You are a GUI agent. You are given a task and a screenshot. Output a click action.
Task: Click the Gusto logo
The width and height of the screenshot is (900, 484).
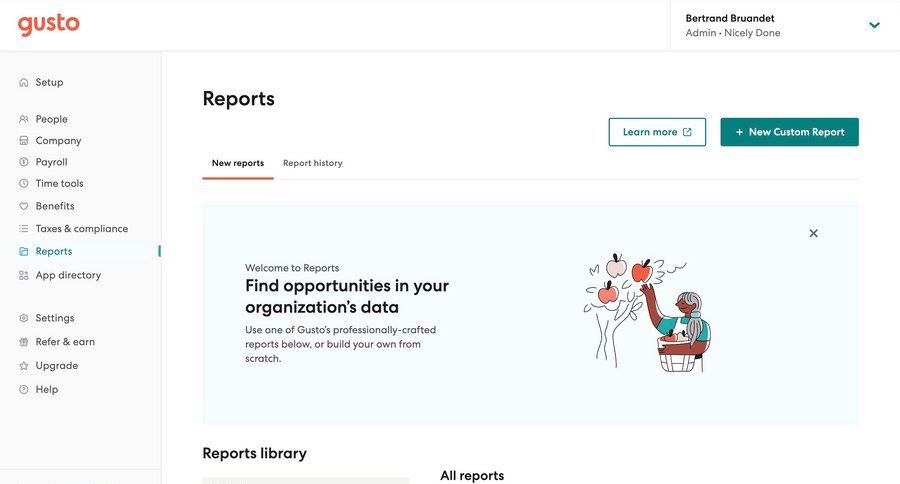pos(48,24)
